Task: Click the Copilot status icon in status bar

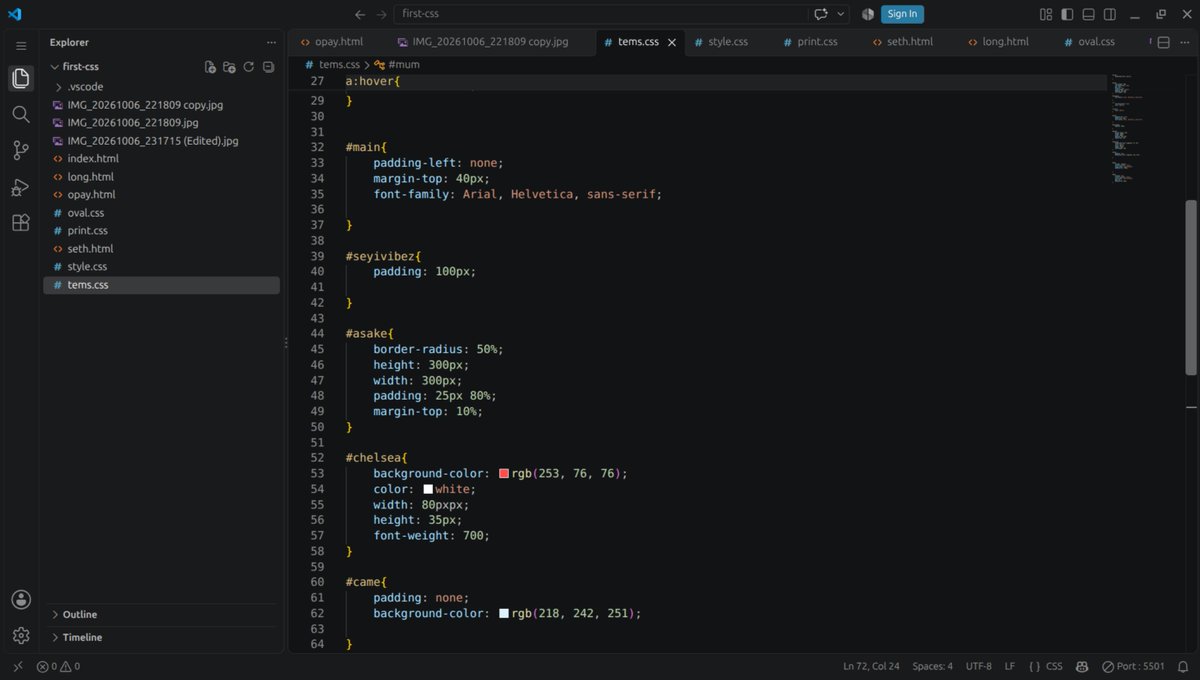Action: coord(1082,666)
